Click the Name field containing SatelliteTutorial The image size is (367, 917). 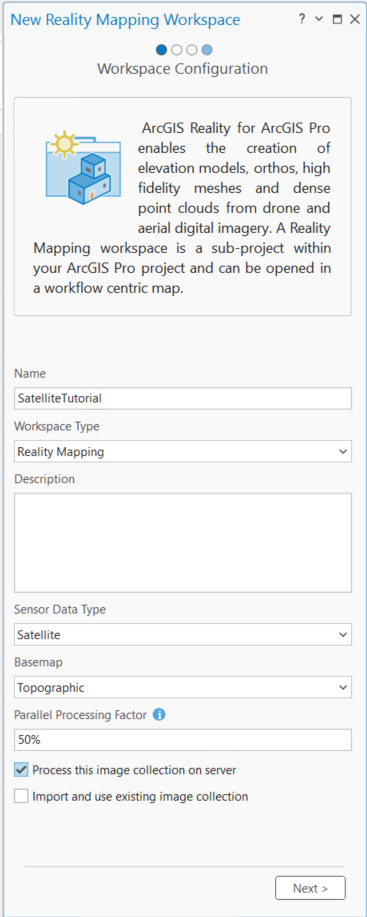pyautogui.click(x=182, y=398)
